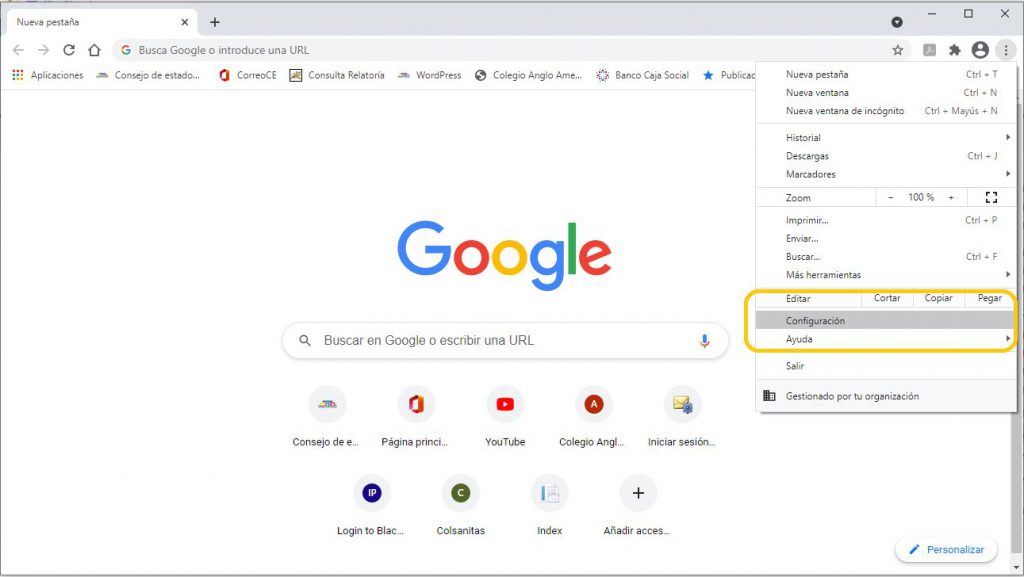Click the Personalizar button
Image resolution: width=1024 pixels, height=577 pixels.
(x=946, y=550)
